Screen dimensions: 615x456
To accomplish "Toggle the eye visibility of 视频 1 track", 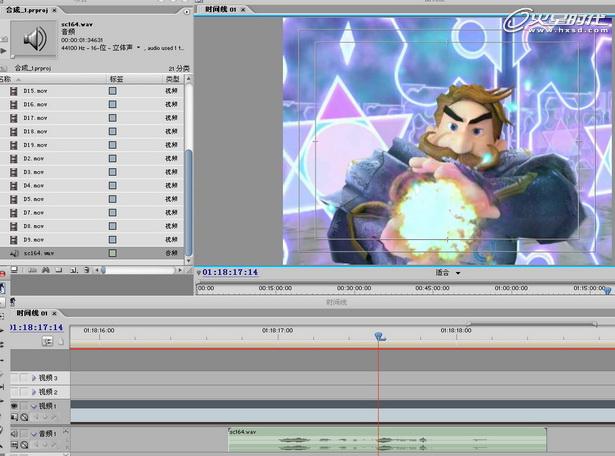I will point(14,406).
